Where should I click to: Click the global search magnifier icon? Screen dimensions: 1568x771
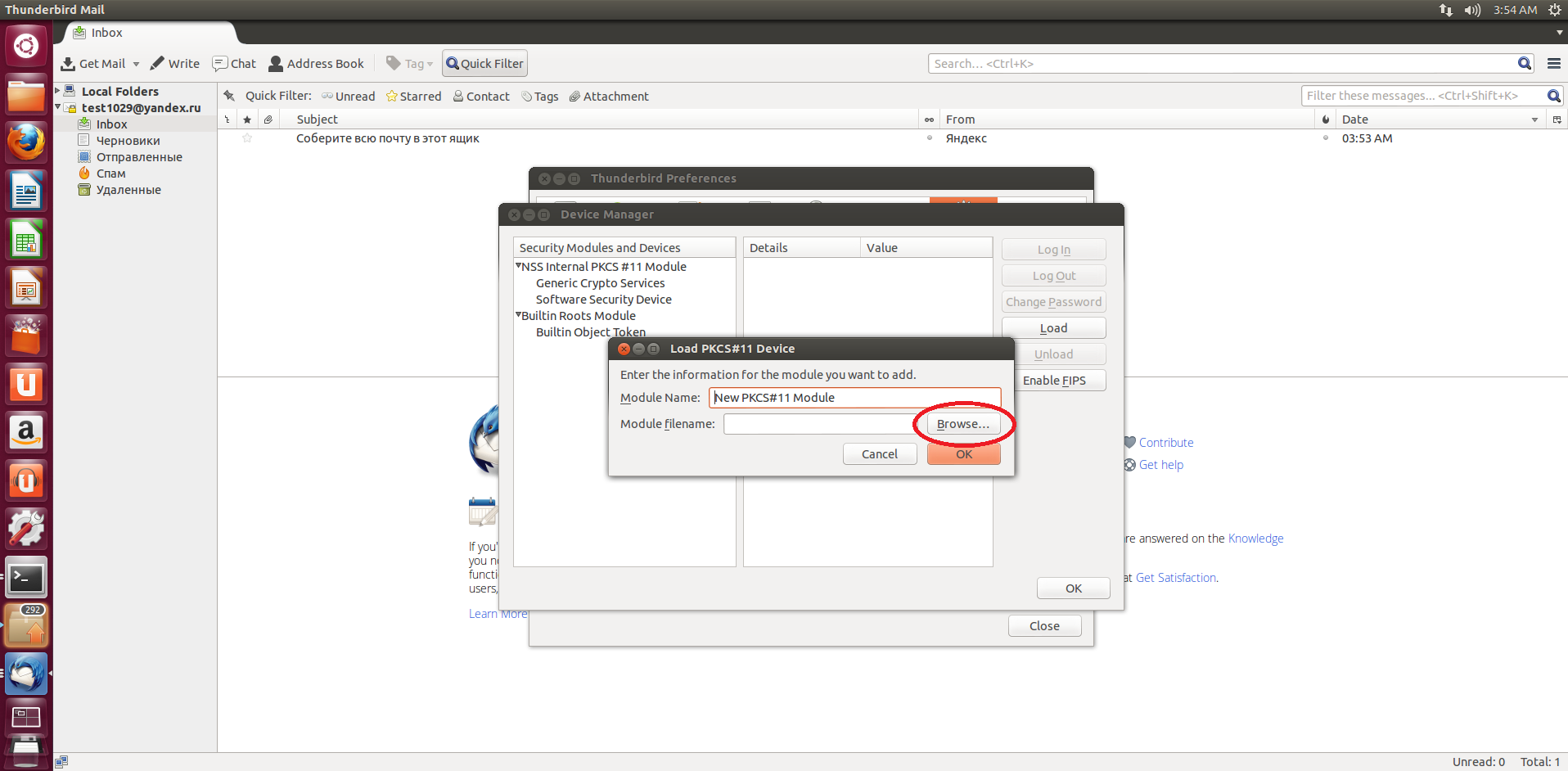pos(1524,63)
